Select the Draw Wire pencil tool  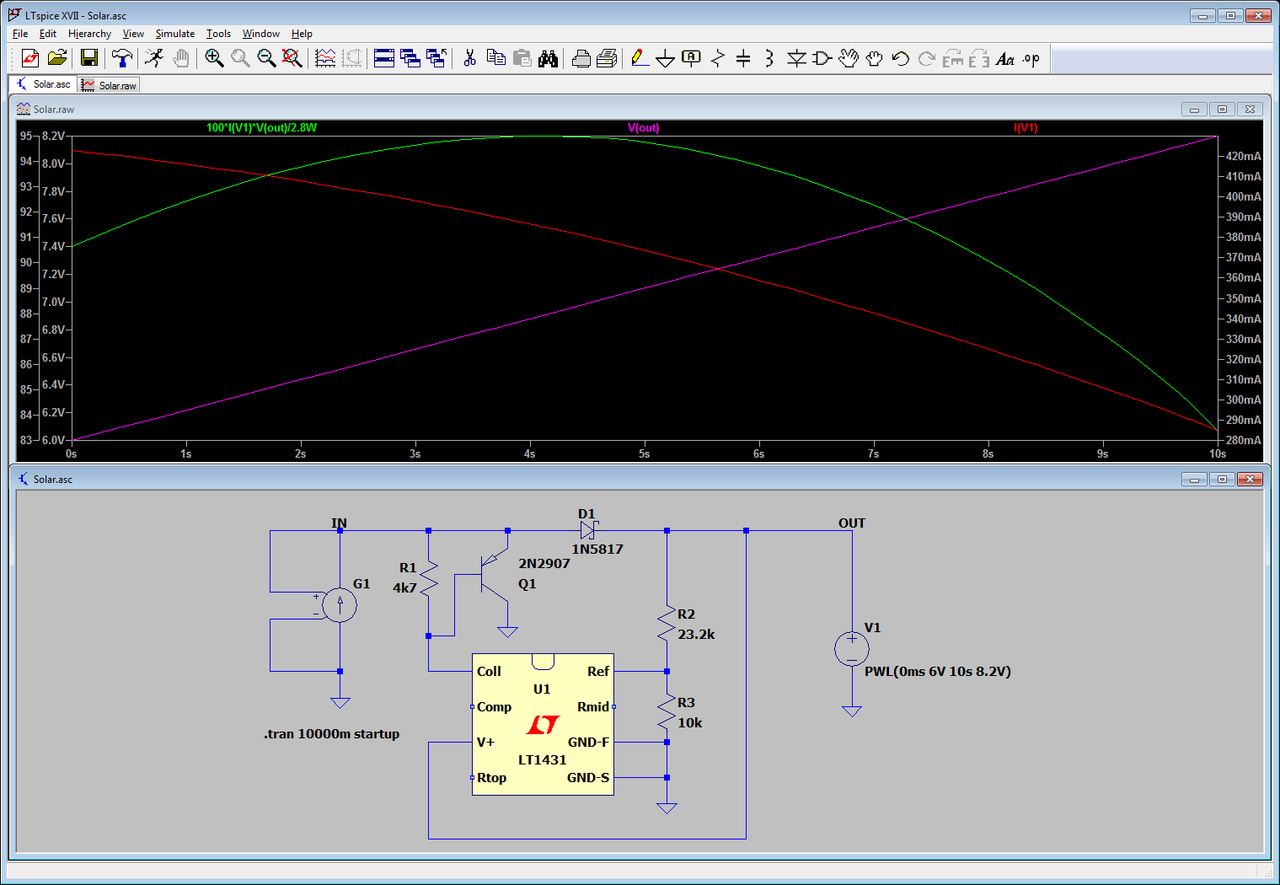click(640, 58)
